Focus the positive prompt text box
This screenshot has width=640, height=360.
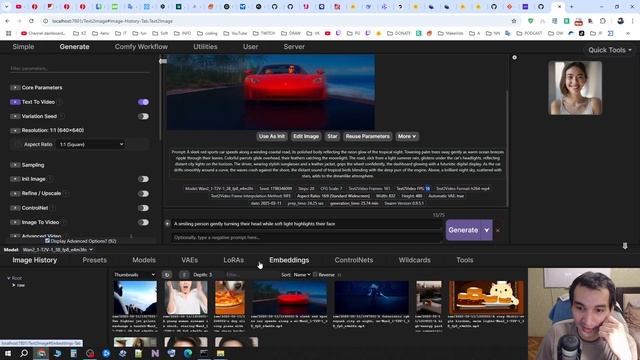[306, 224]
